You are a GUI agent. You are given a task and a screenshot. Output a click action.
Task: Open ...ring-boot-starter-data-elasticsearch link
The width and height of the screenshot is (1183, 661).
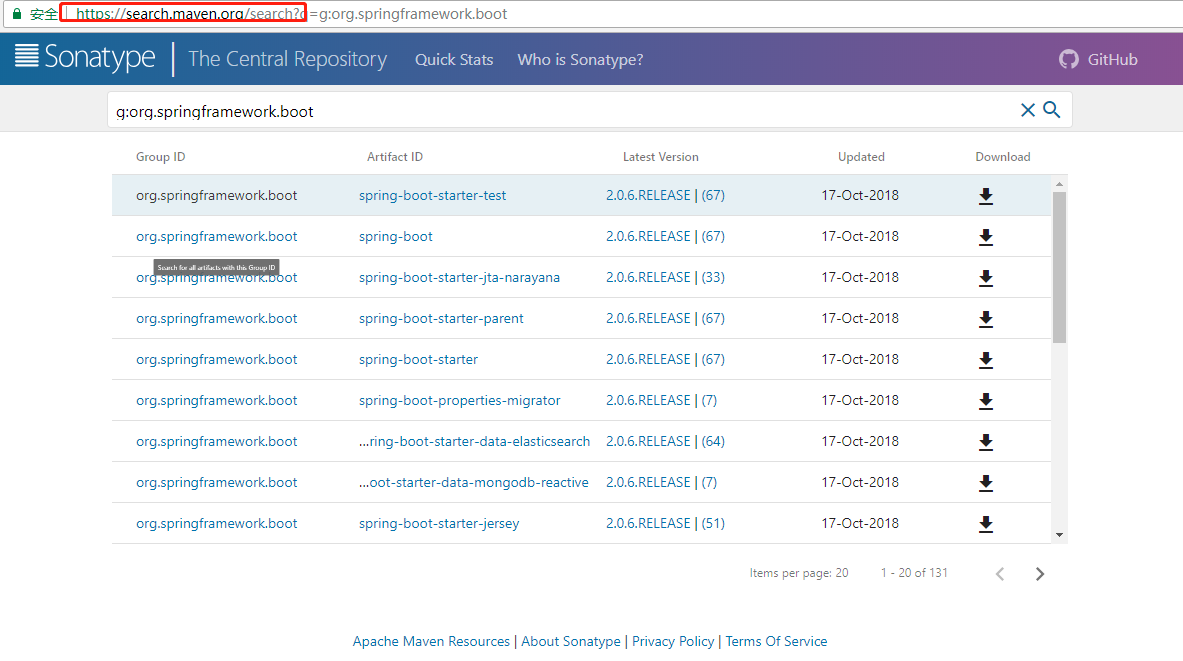pyautogui.click(x=475, y=441)
